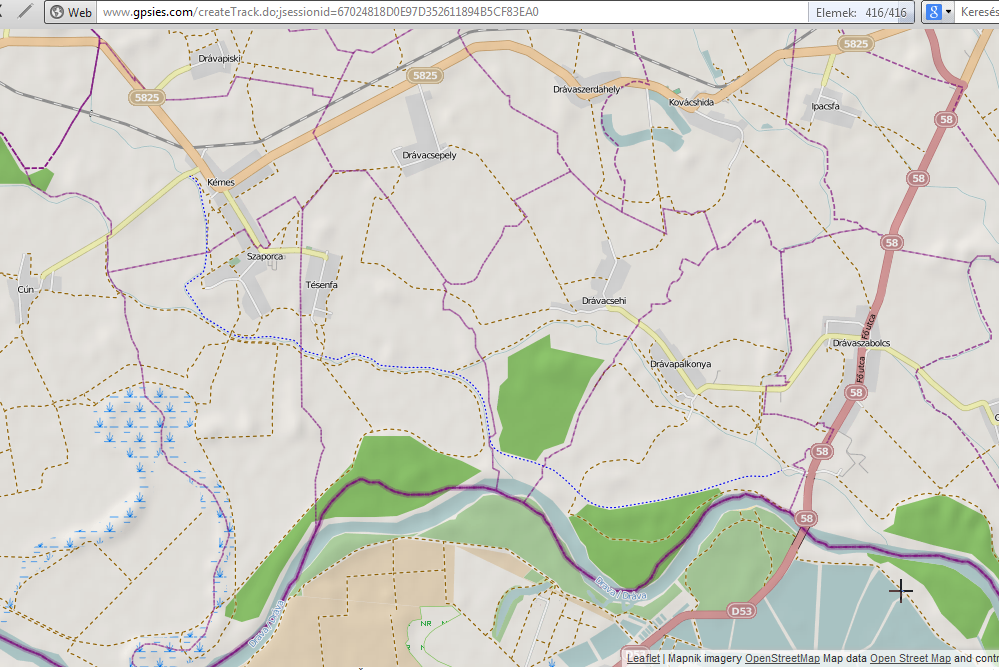This screenshot has height=670, width=999.
Task: Click the 5825 road shield near Drávacsepely
Action: click(424, 75)
